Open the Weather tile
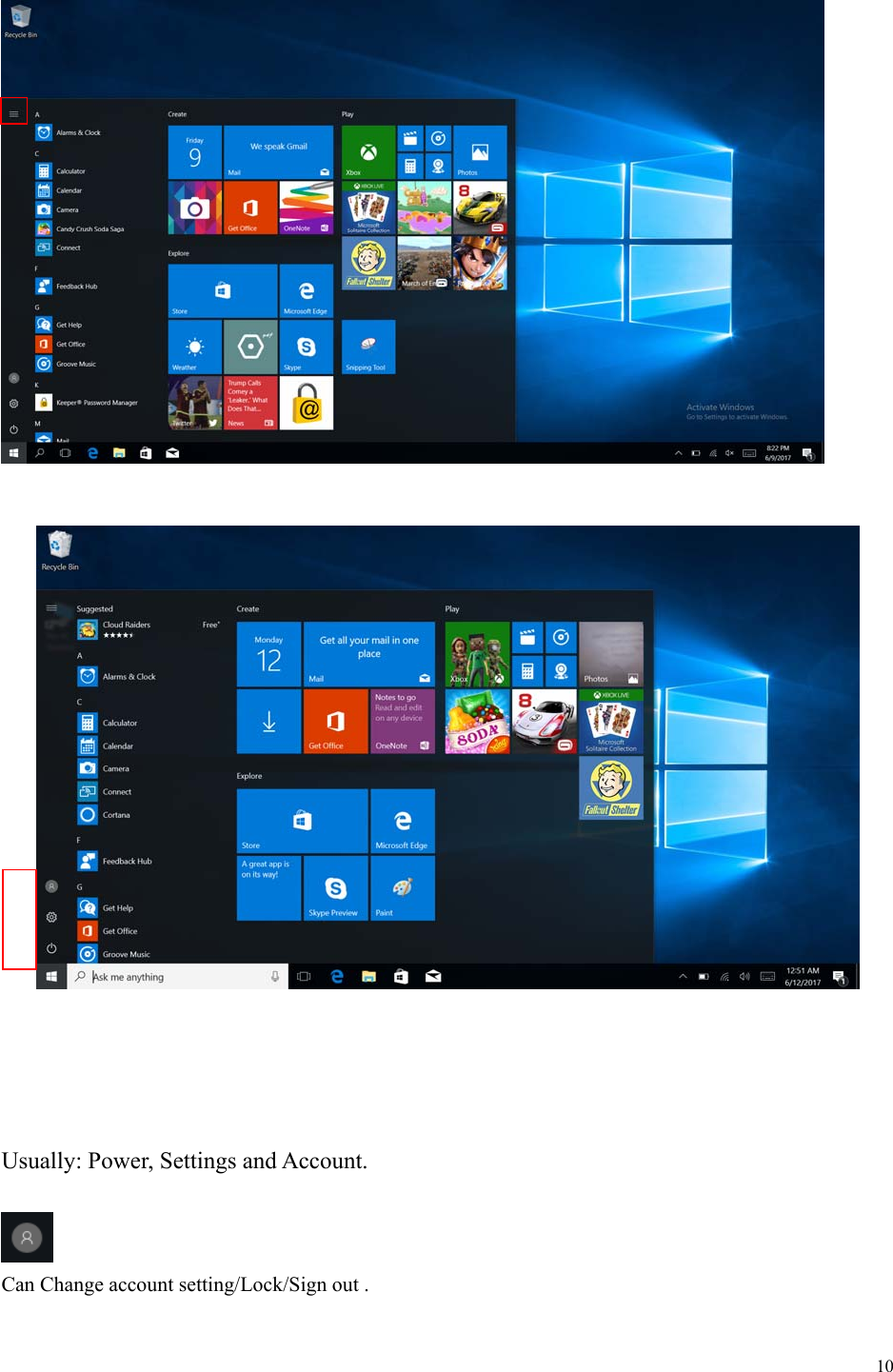This screenshot has width=893, height=1372. (x=194, y=347)
